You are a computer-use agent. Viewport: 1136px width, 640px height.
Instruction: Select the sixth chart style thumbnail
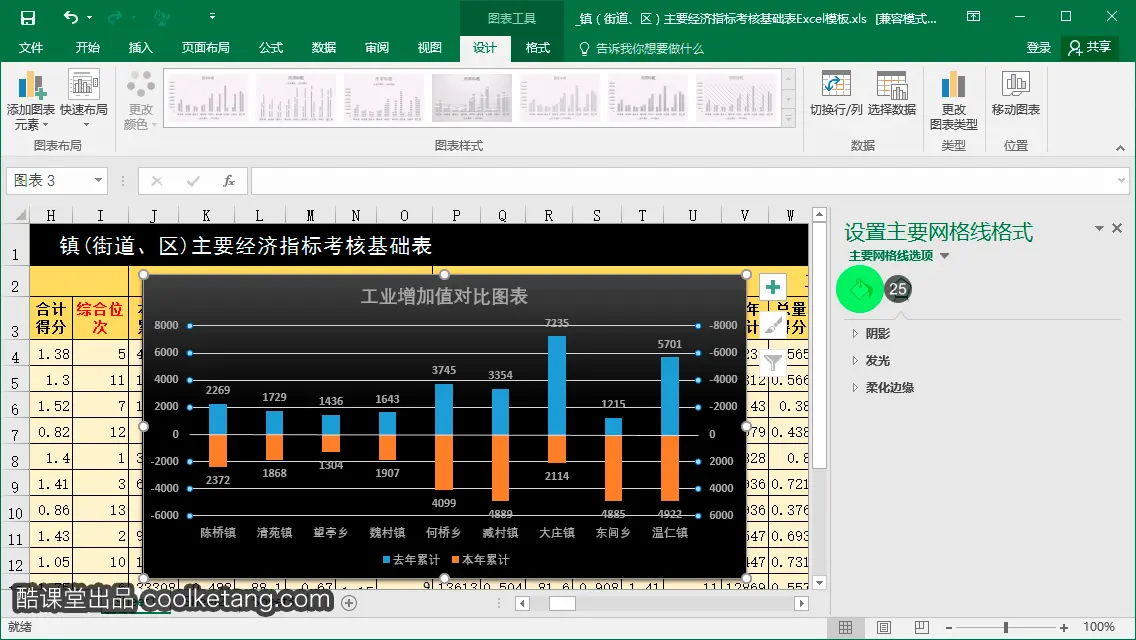[648, 98]
